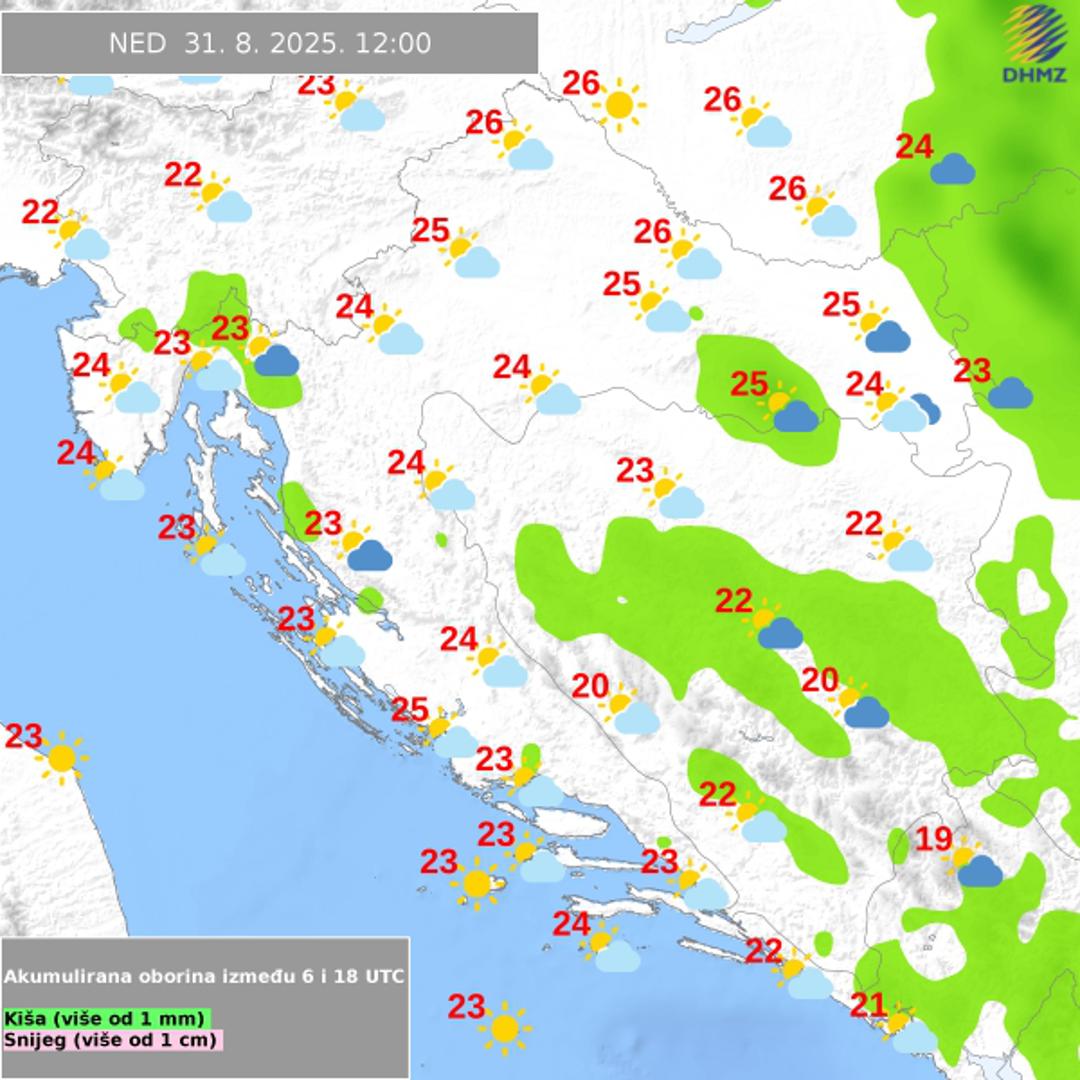1080x1080 pixels.
Task: Click the legend title Akumulirana oborina
Action: pyautogui.click(x=205, y=976)
